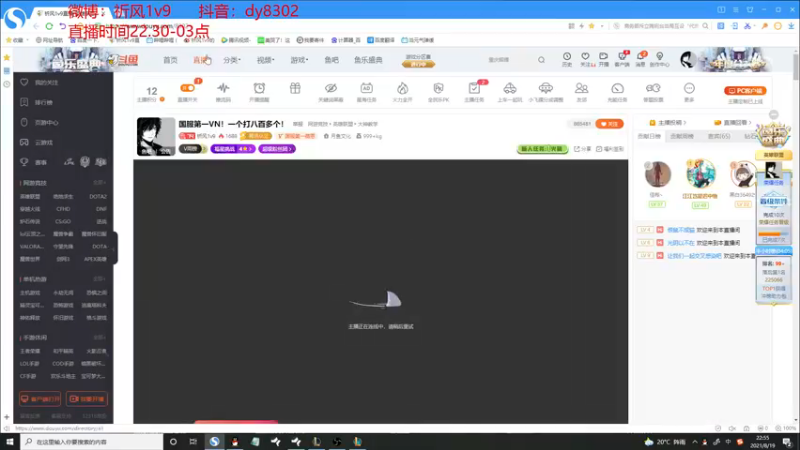Click the waveform icon in streamer toolbar

[223, 88]
